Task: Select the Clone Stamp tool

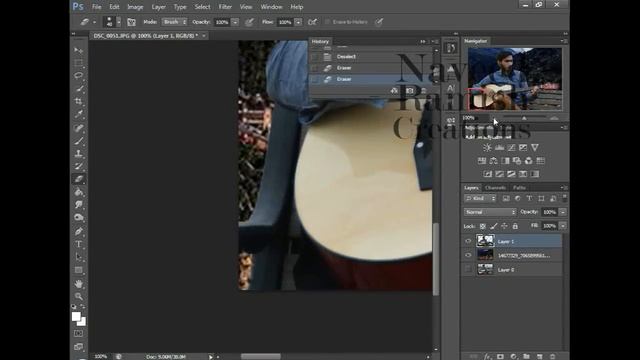Action: 78,153
